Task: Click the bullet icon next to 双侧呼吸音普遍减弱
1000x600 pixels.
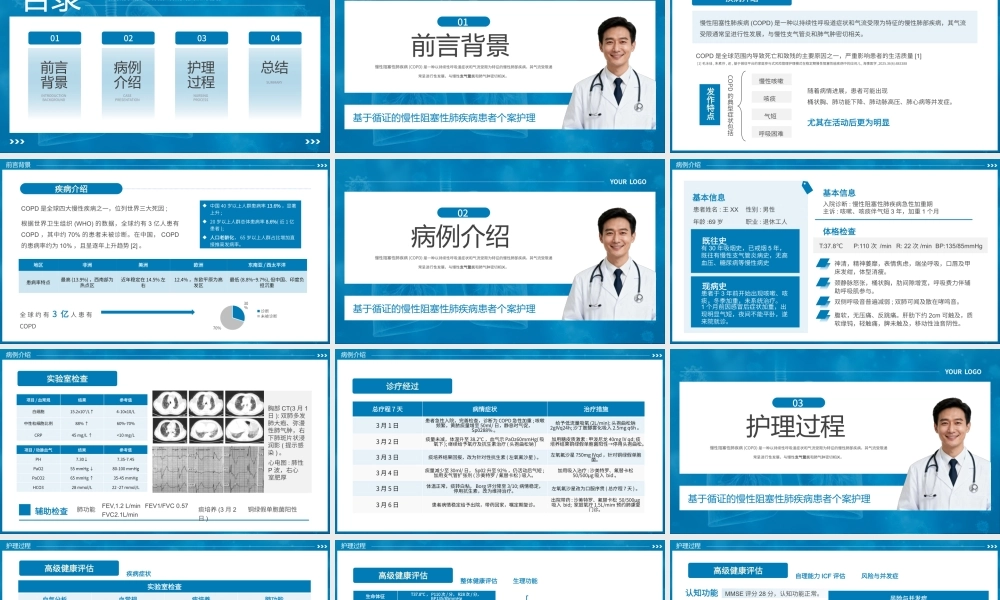Action: tap(823, 301)
